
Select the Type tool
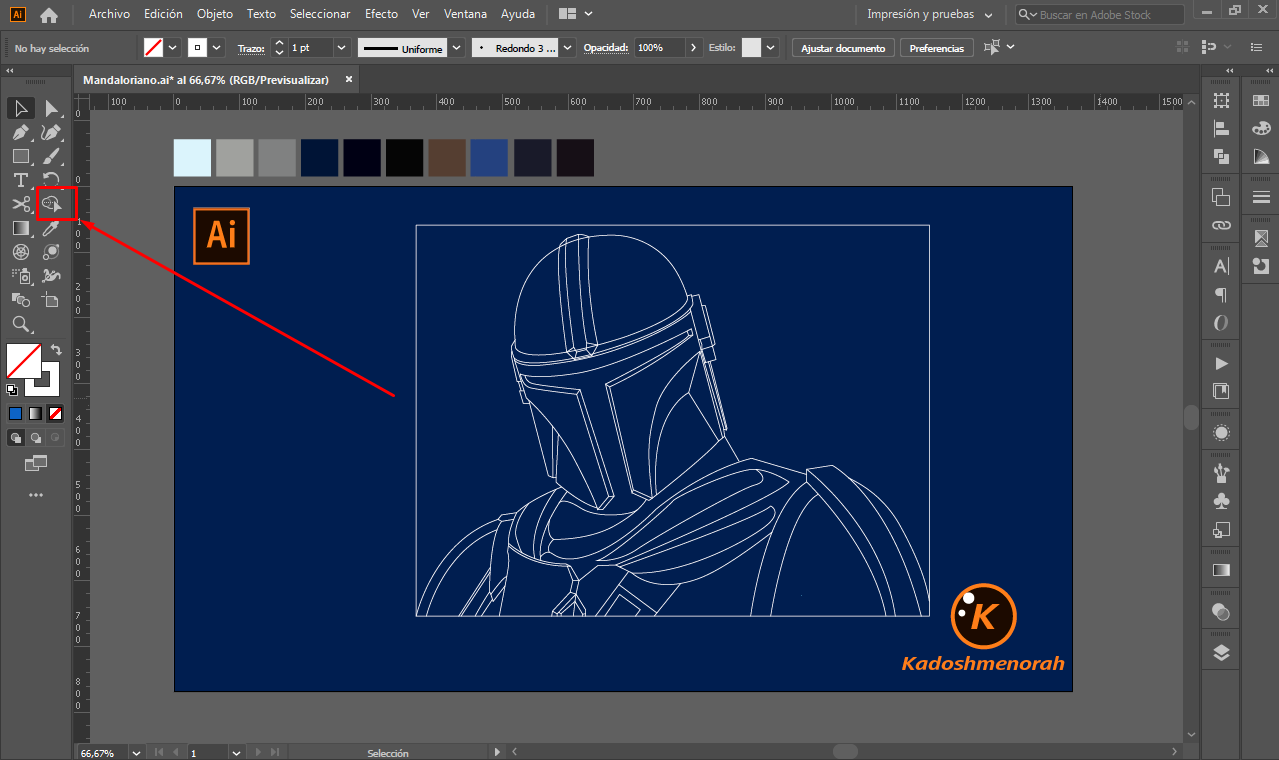point(20,180)
